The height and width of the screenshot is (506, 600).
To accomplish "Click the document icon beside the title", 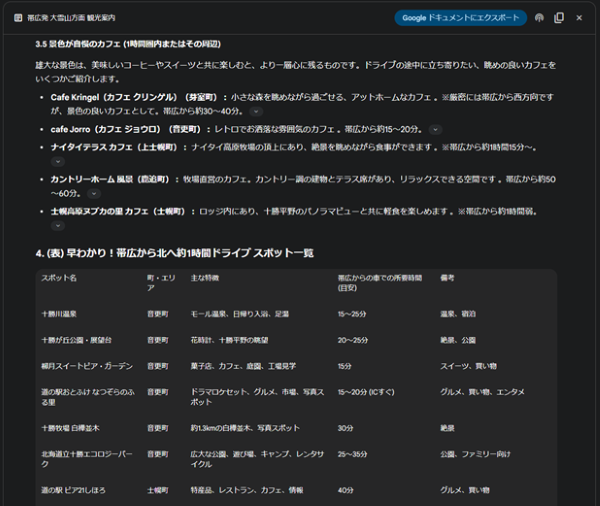I will (x=18, y=18).
